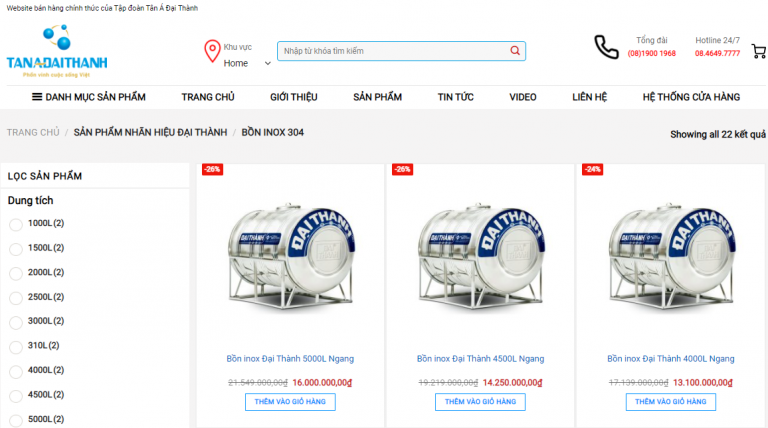Click the 4000L Ngang tank product image
768x428 pixels.
(x=672, y=257)
